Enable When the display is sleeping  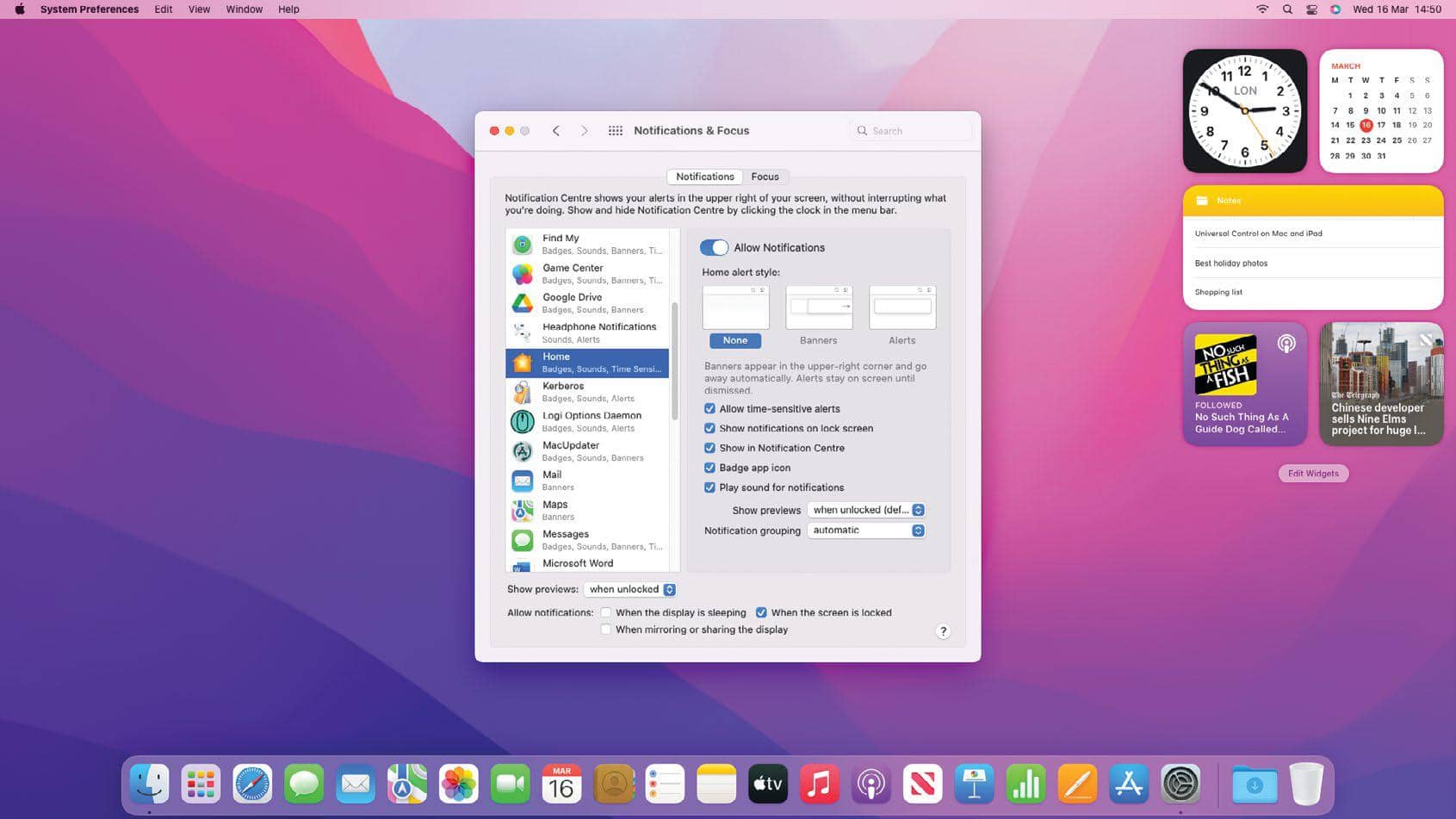pos(606,613)
